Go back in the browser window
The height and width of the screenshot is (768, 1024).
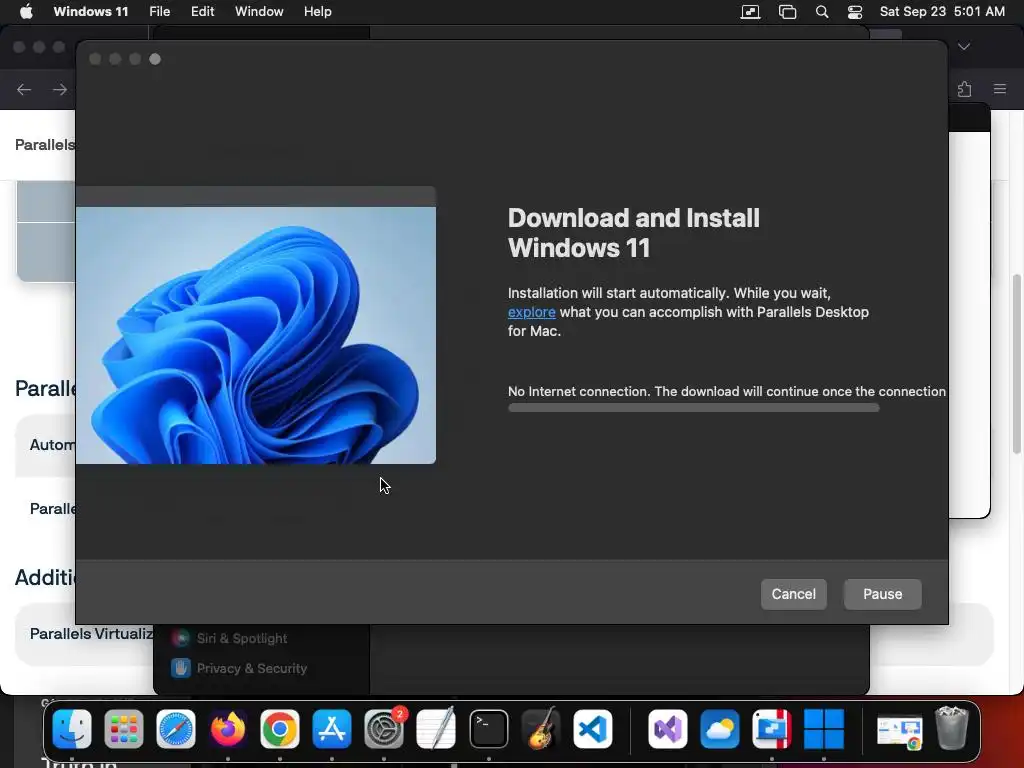[x=24, y=89]
